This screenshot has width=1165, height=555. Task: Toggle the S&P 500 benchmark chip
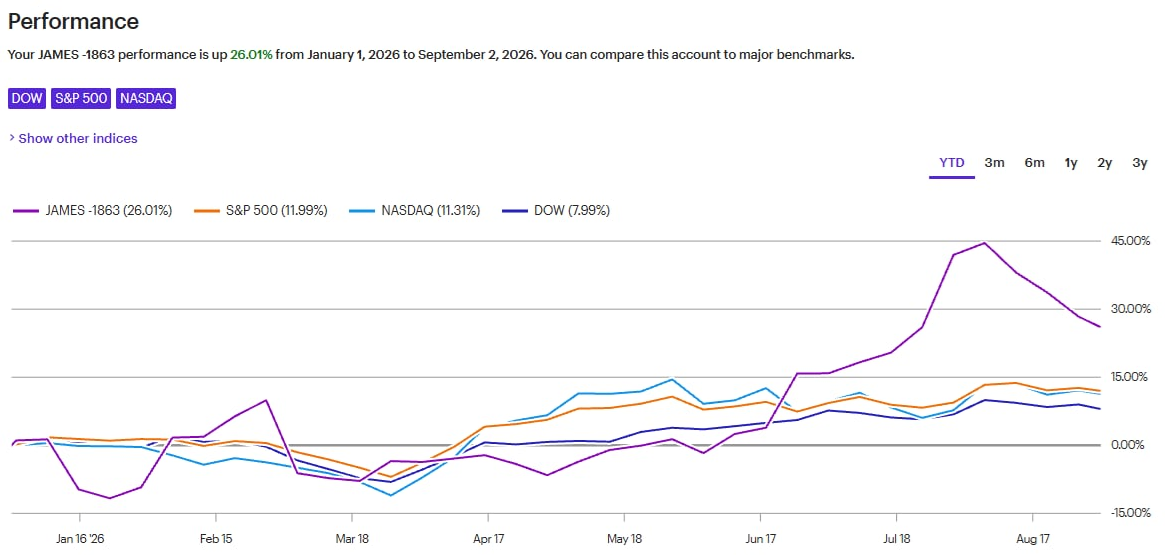[x=82, y=98]
